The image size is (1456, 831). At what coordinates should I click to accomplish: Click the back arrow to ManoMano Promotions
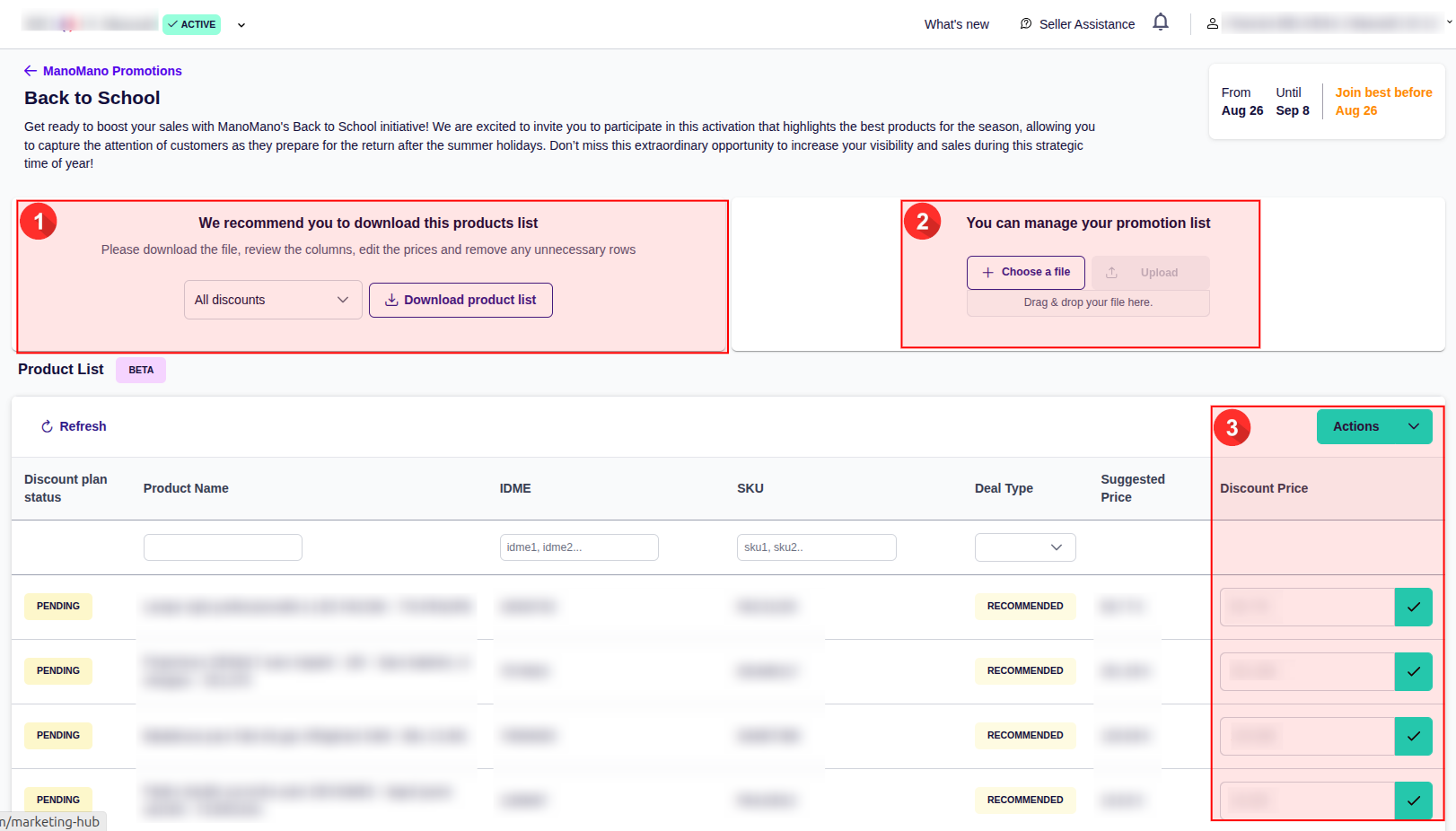(x=31, y=71)
